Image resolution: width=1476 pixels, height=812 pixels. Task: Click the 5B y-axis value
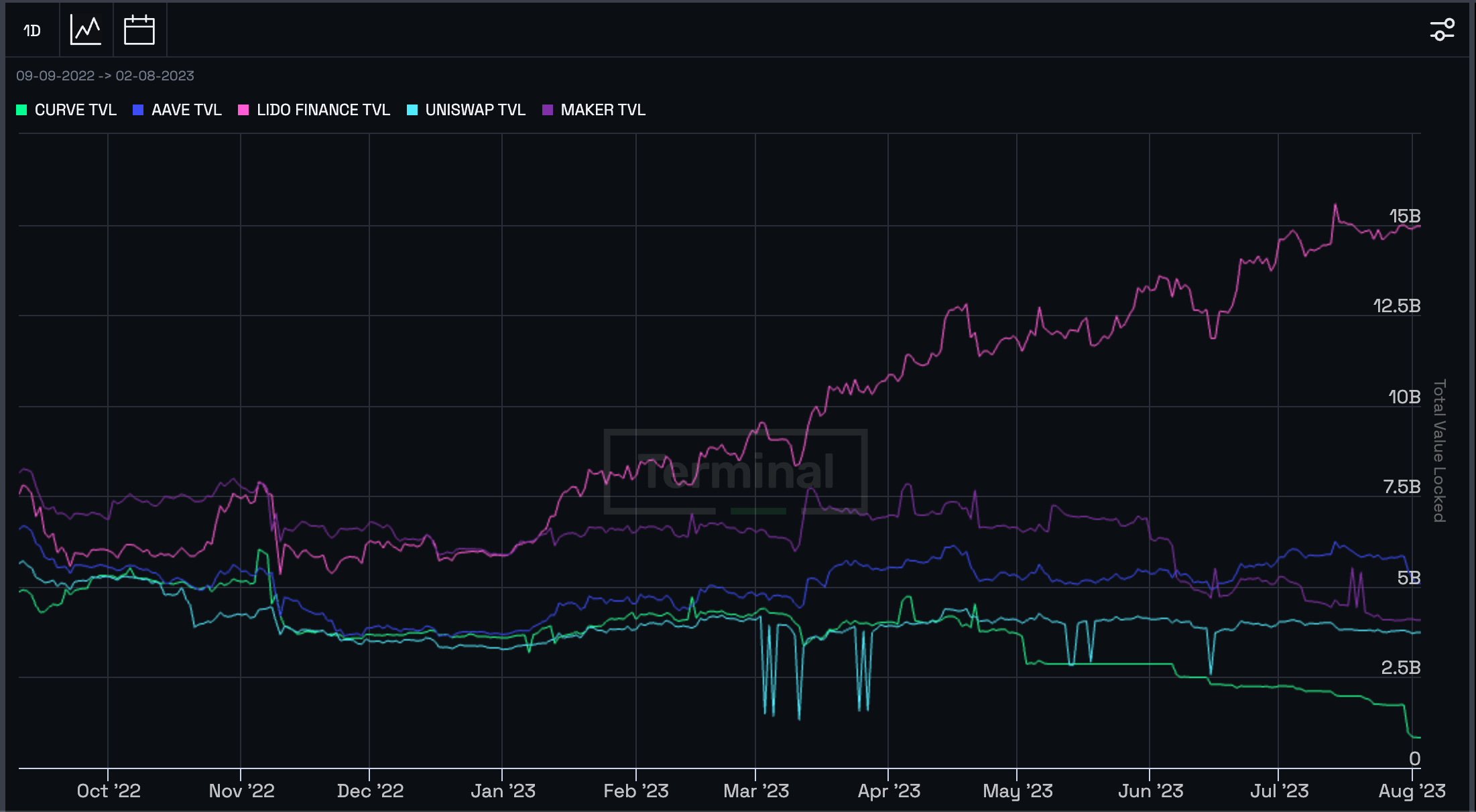[x=1408, y=578]
